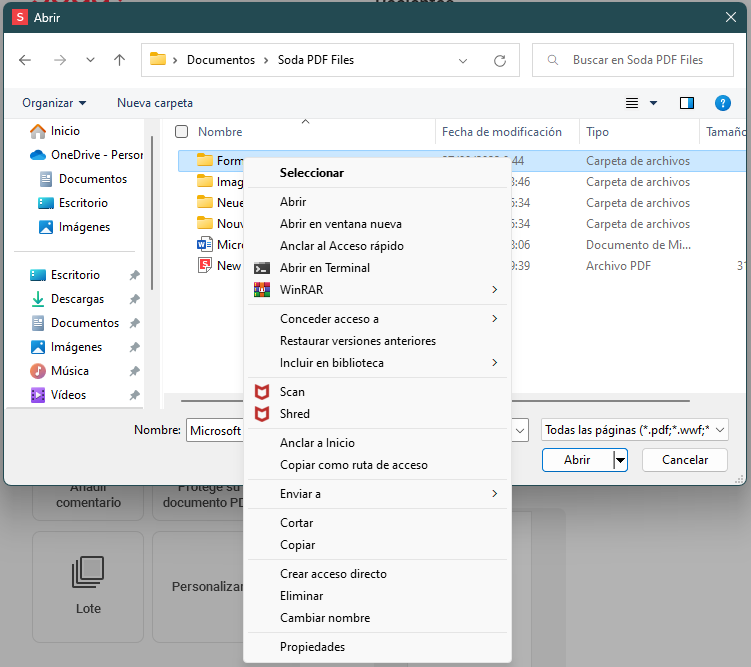Select the New PDF file icon
751x667 pixels.
click(205, 266)
